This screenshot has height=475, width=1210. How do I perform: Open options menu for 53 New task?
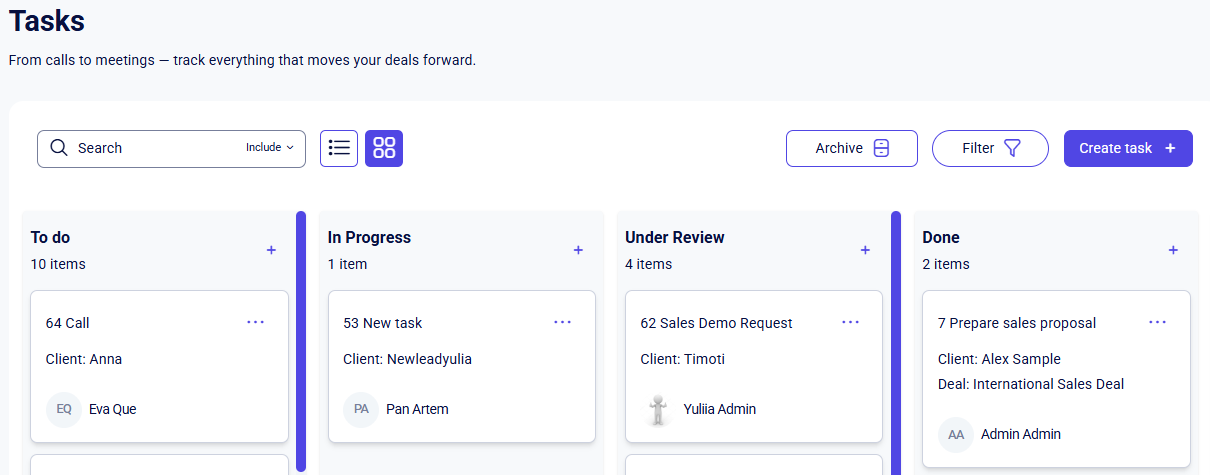tap(563, 322)
